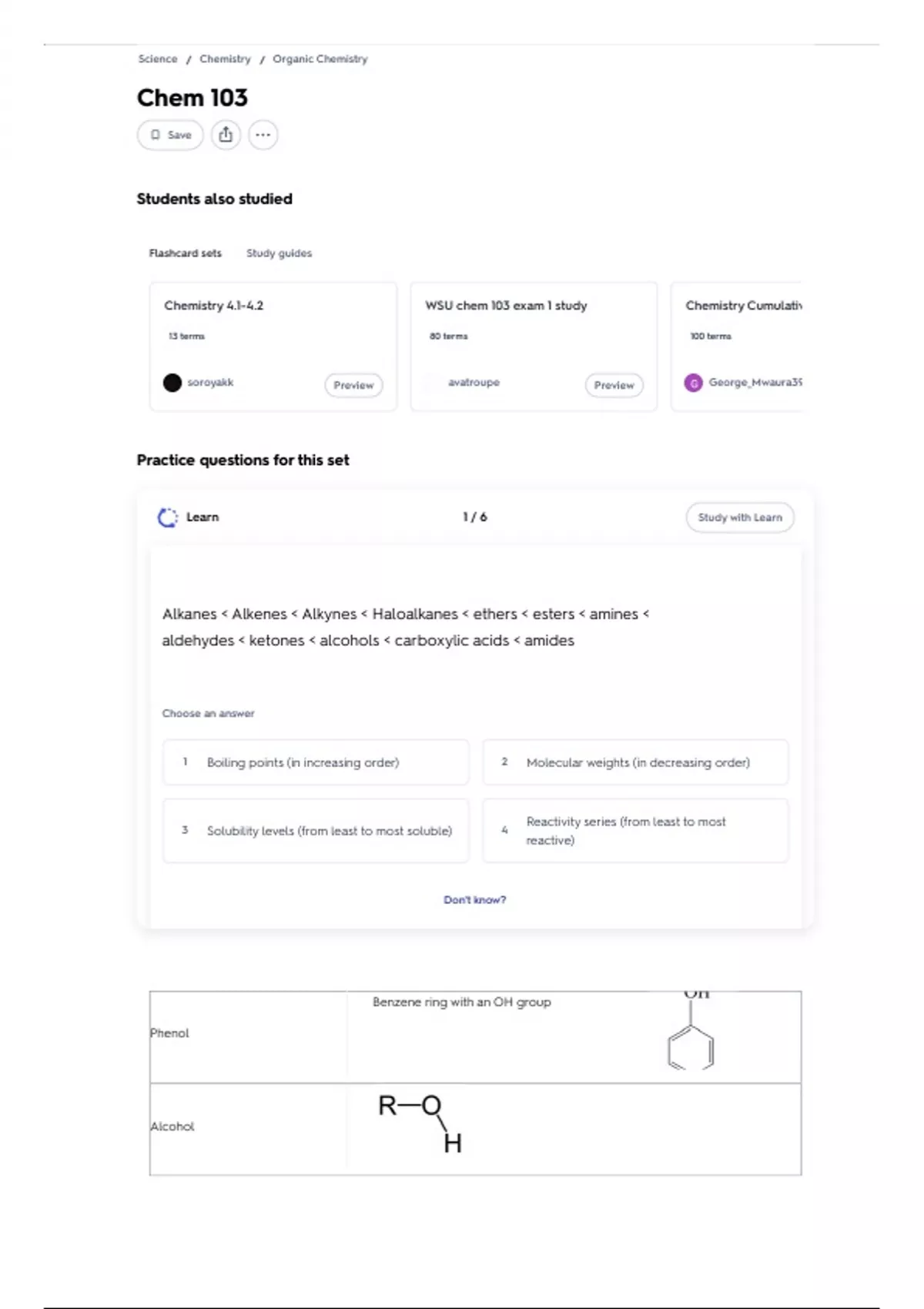This screenshot has height=1309, width=924.
Task: Preview the Chemistry 4.1-4.2 set
Action: pos(353,385)
